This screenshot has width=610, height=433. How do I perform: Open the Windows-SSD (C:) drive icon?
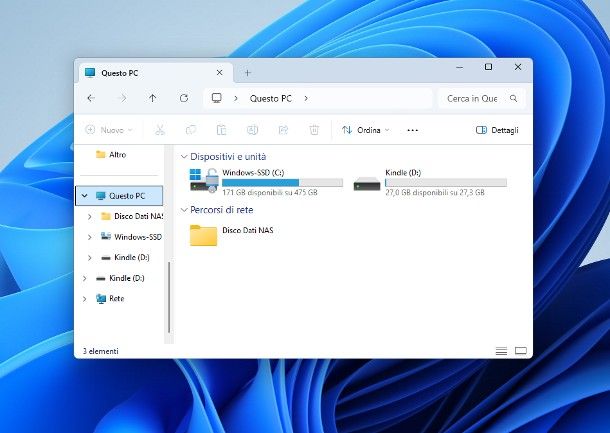click(203, 181)
